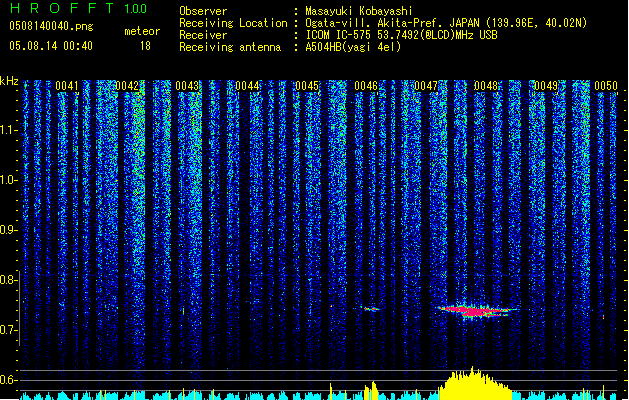The image size is (629, 400).
Task: Click the large magenta meteor echo
Action: pos(476,311)
